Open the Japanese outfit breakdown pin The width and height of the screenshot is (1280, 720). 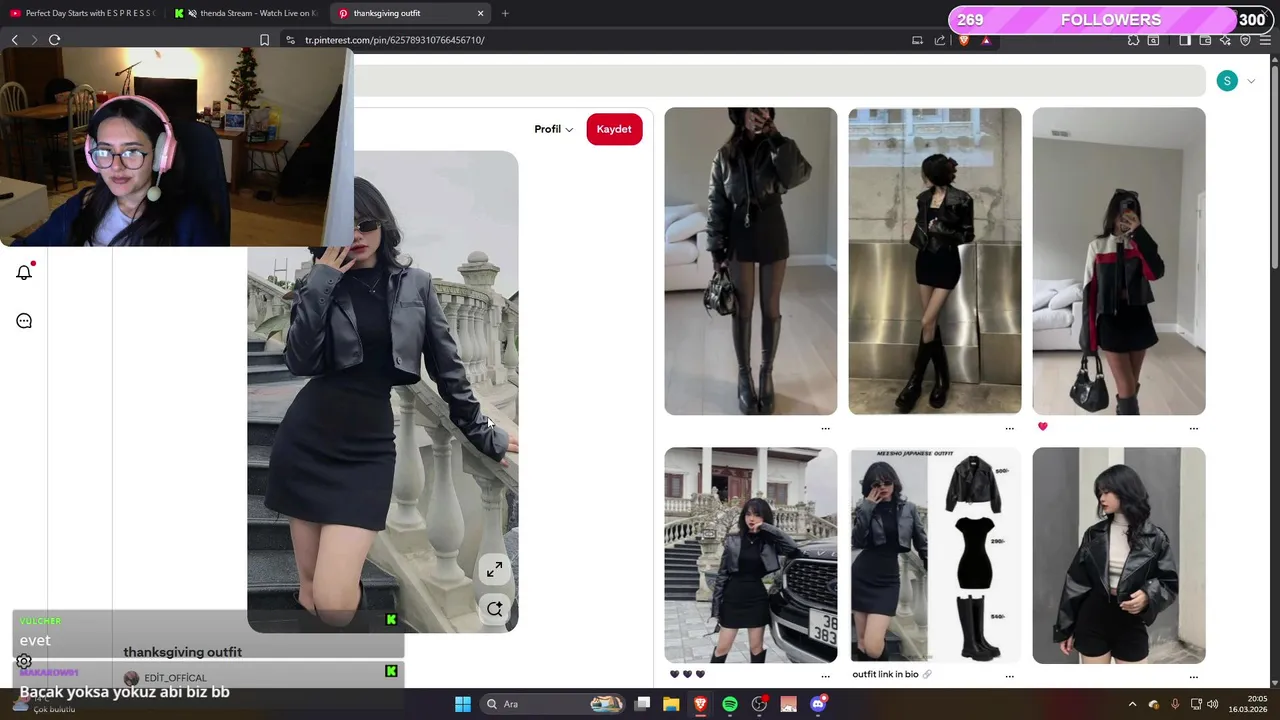(935, 555)
